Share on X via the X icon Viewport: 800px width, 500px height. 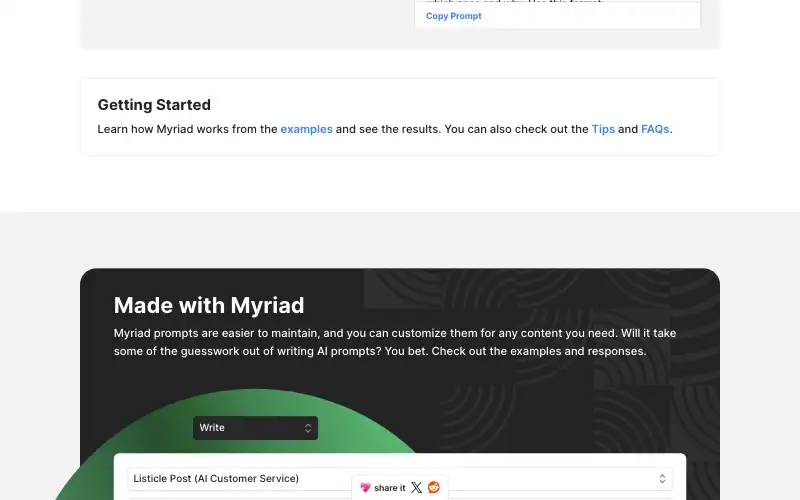416,488
